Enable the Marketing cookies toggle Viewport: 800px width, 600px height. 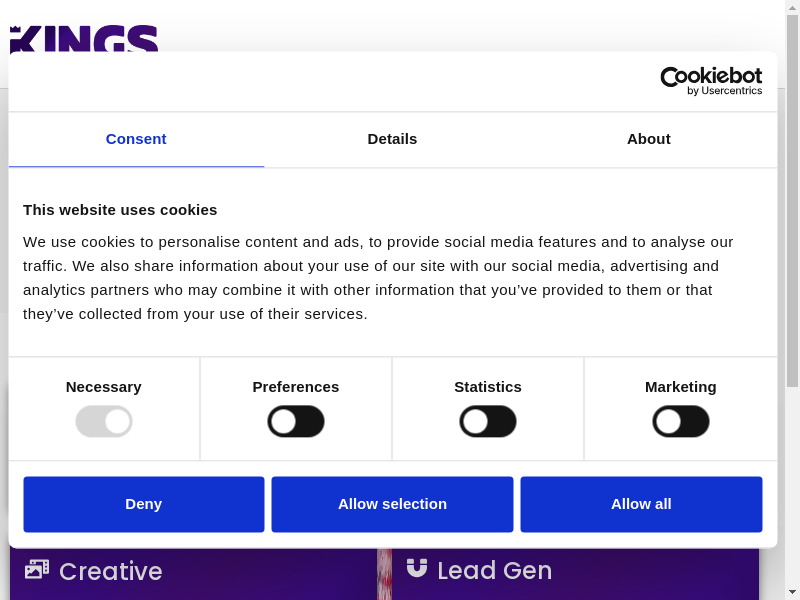pyautogui.click(x=681, y=421)
